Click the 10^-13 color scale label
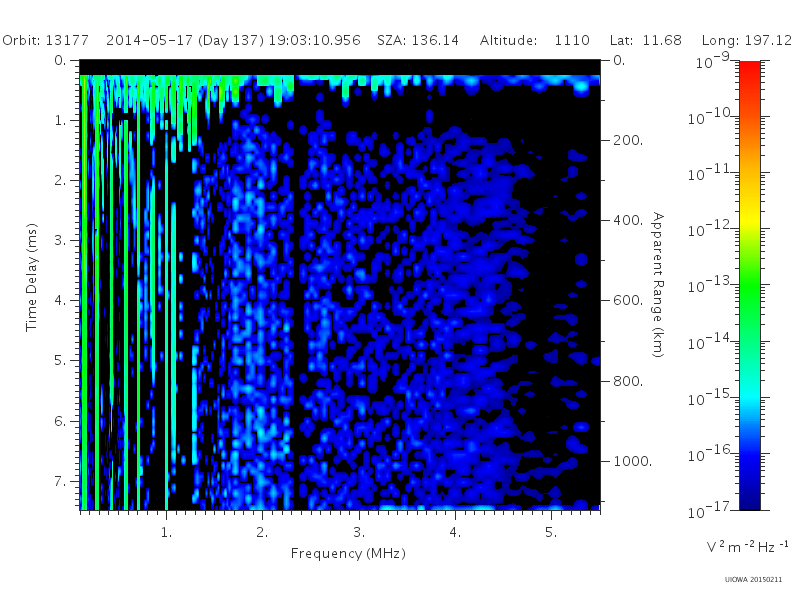The height and width of the screenshot is (600, 800). (711, 286)
